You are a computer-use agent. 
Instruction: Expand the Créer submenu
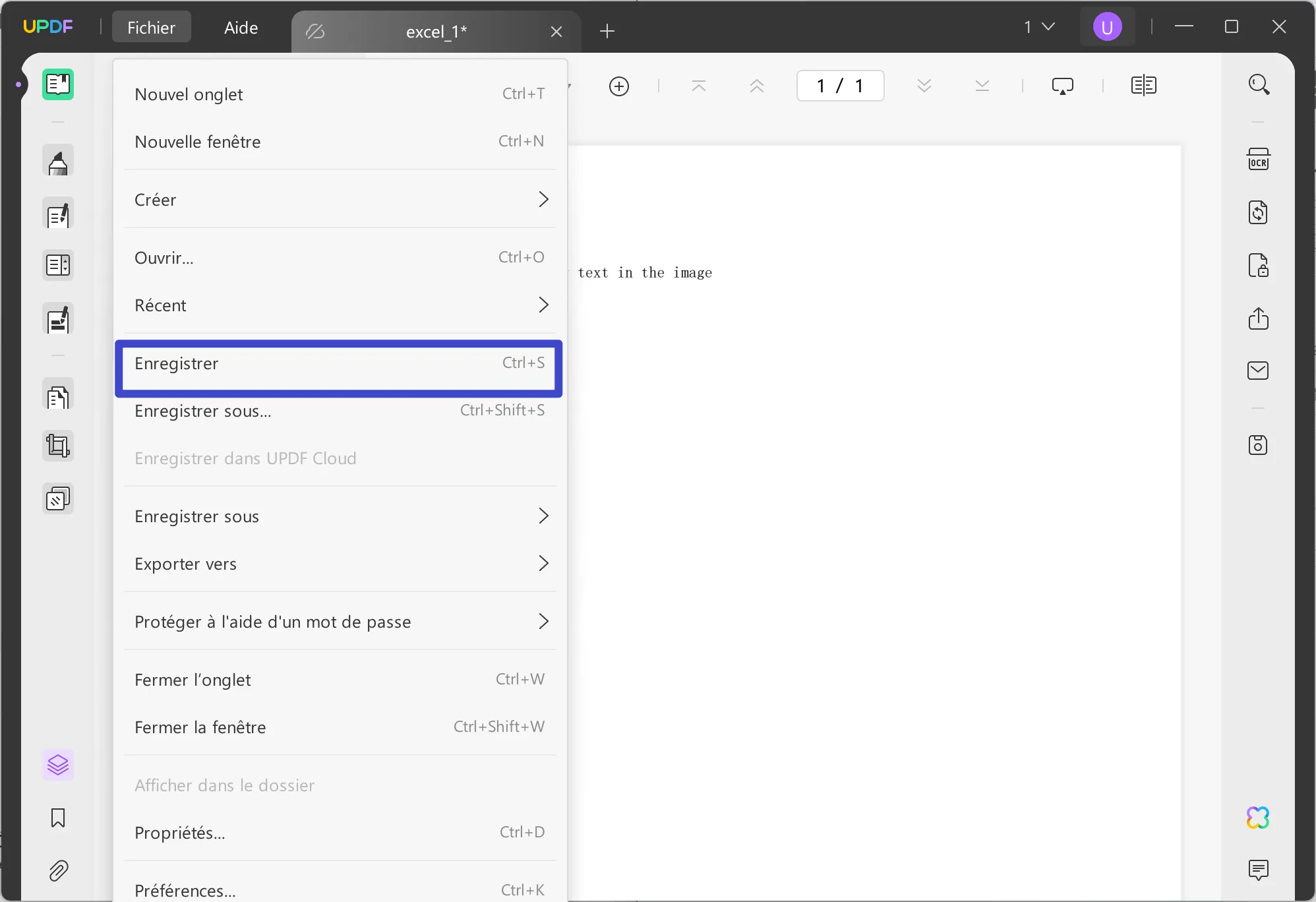coord(340,199)
